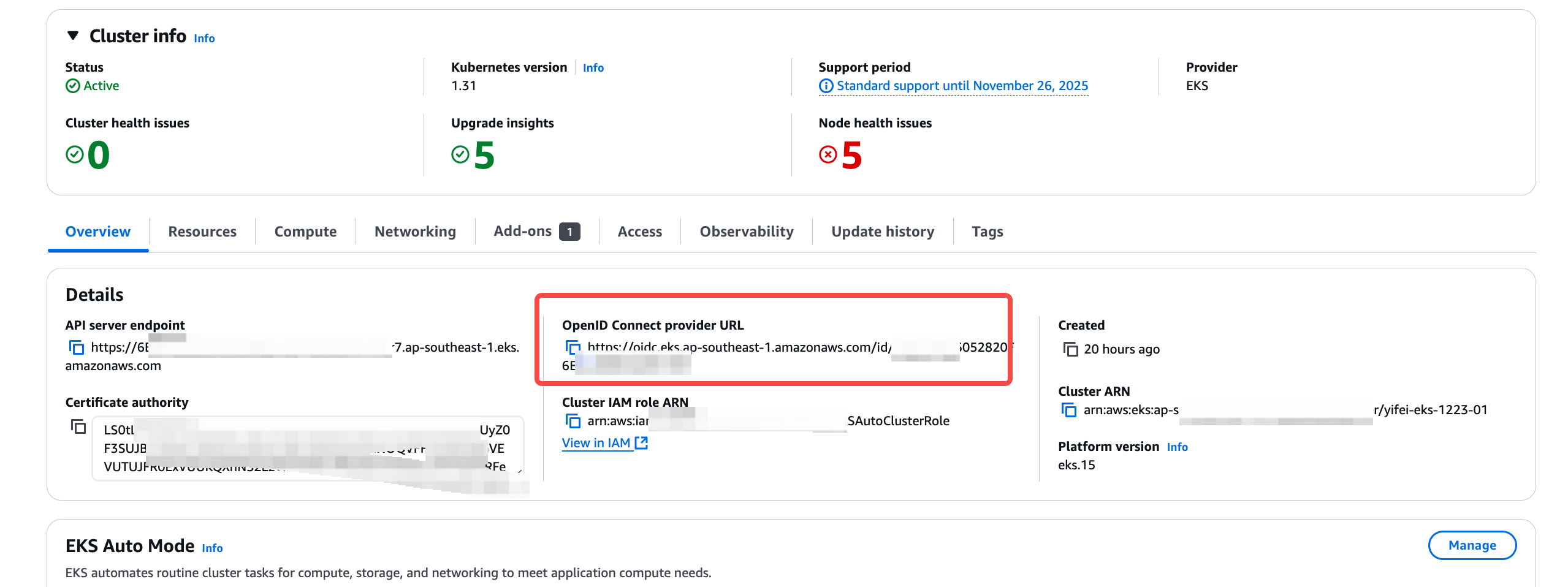View the Update history tab
Image resolution: width=1568 pixels, height=587 pixels.
coord(883,232)
